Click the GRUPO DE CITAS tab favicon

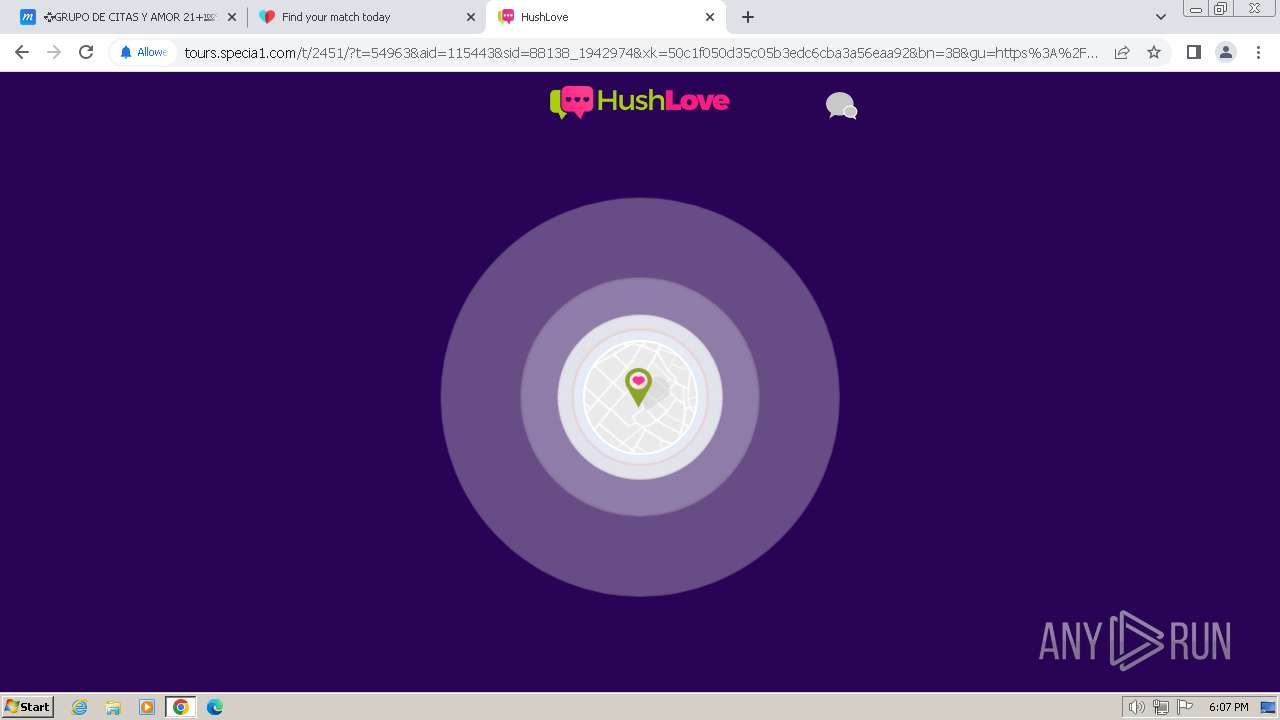tap(28, 17)
